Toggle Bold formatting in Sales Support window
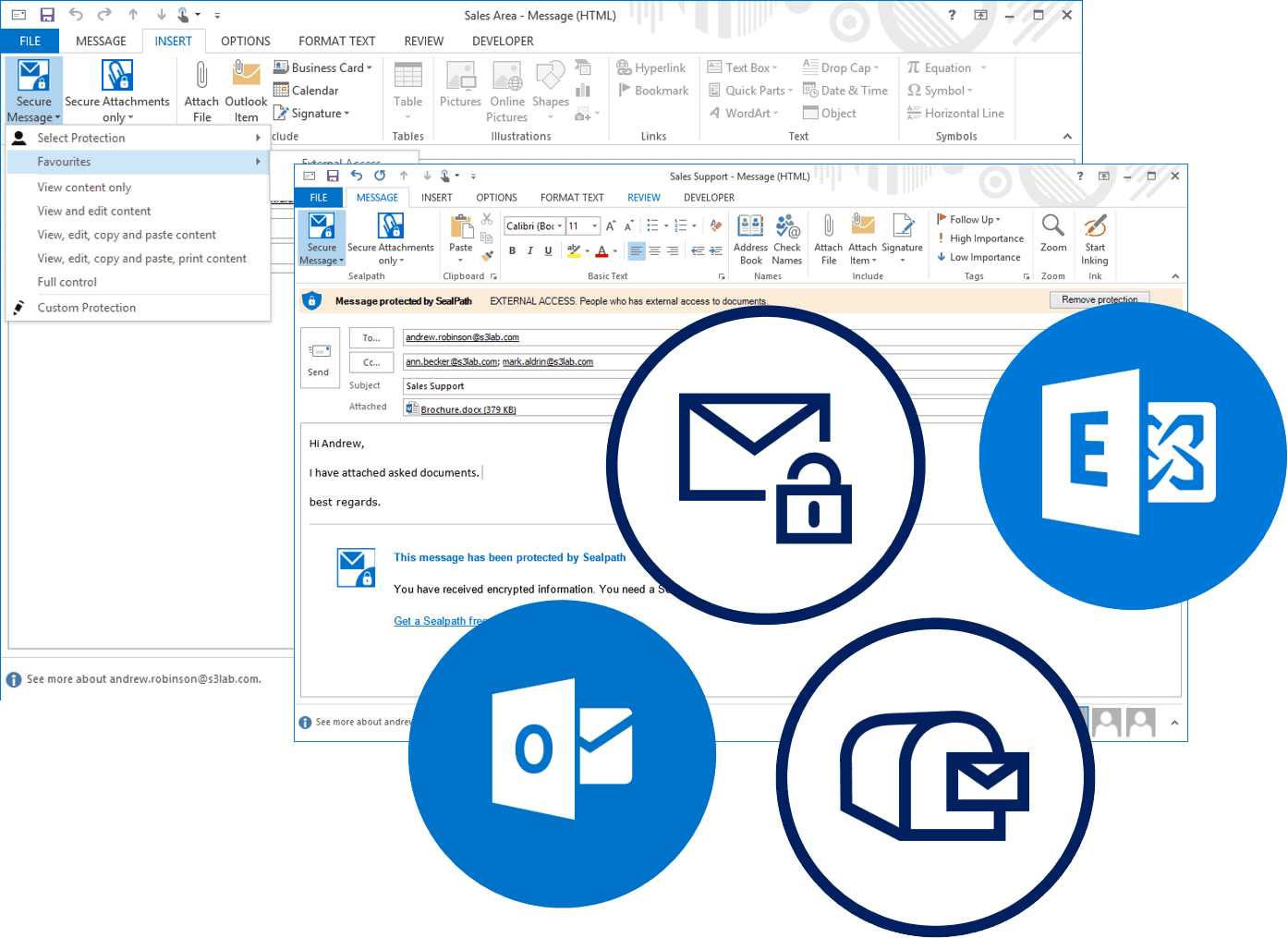This screenshot has height=938, width=1288. pos(512,250)
